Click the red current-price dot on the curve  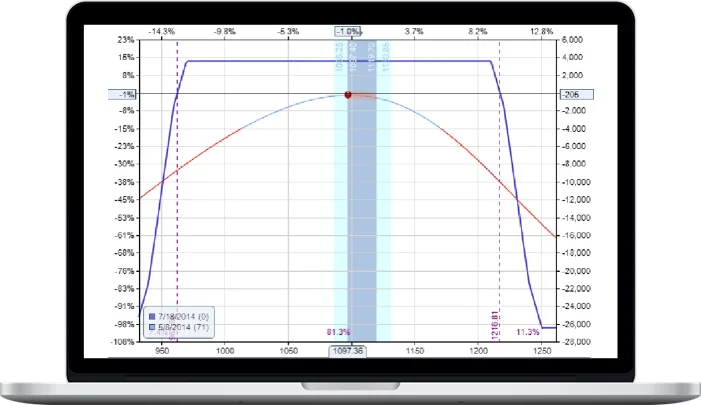click(x=348, y=94)
